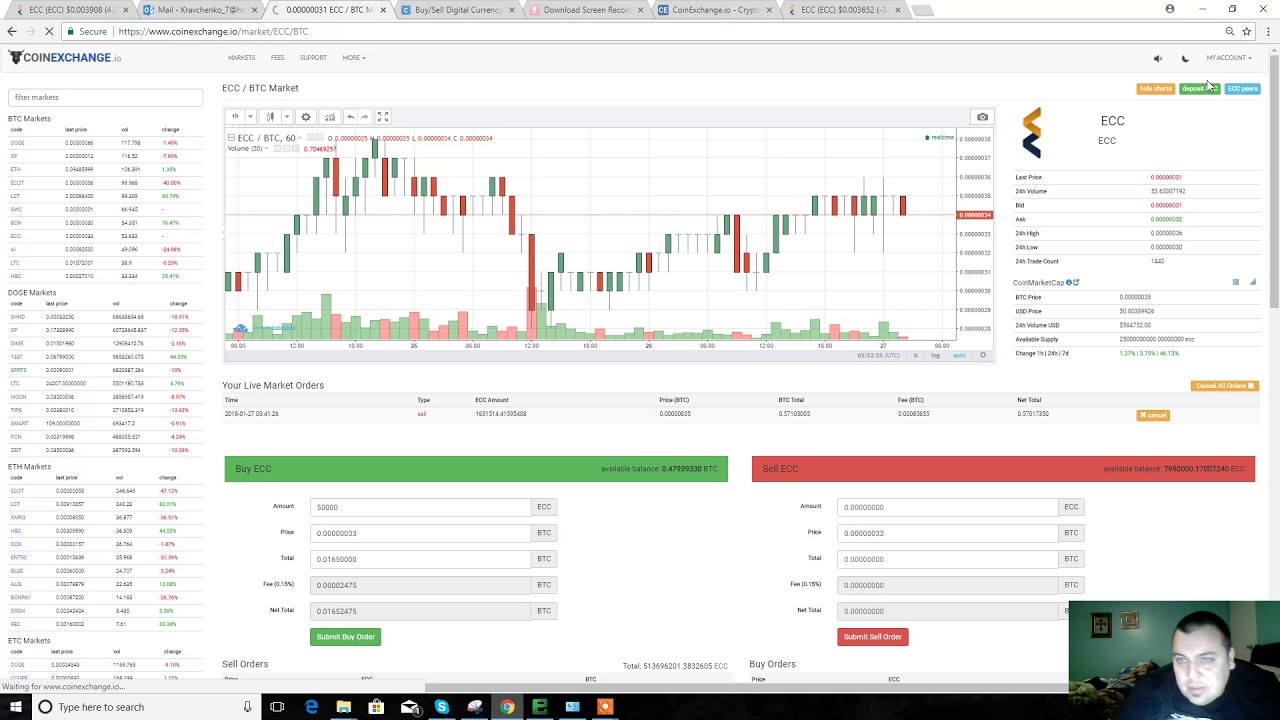Open the chart interval dropdown arrow
This screenshot has height=720, width=1280.
[x=250, y=117]
